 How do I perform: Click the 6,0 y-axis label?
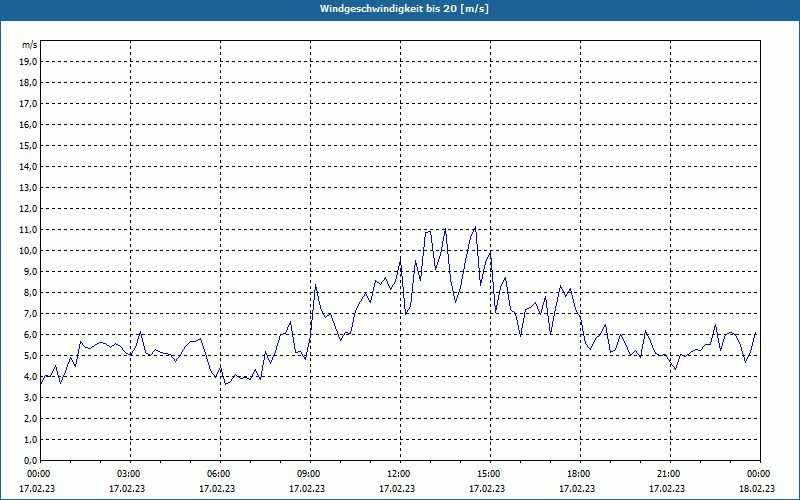click(x=31, y=335)
